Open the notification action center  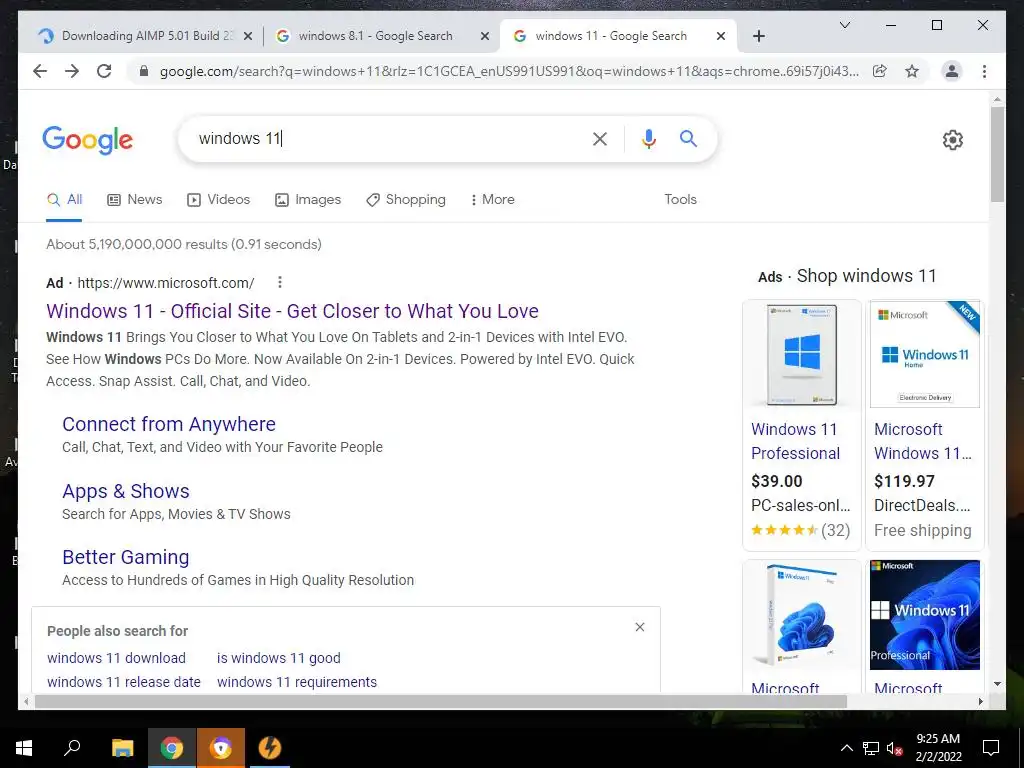pyautogui.click(x=991, y=748)
